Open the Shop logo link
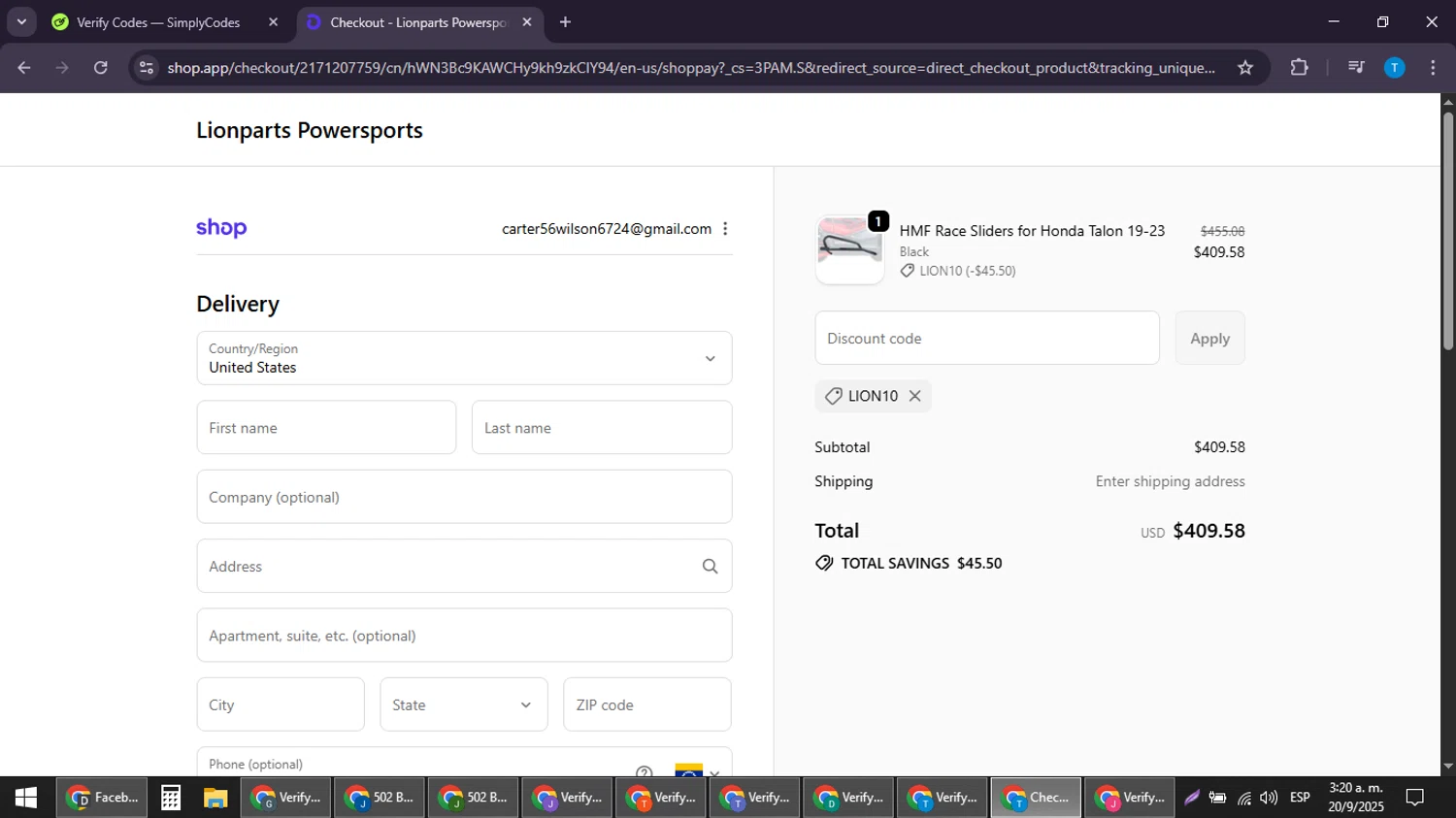1456x818 pixels. tap(221, 228)
